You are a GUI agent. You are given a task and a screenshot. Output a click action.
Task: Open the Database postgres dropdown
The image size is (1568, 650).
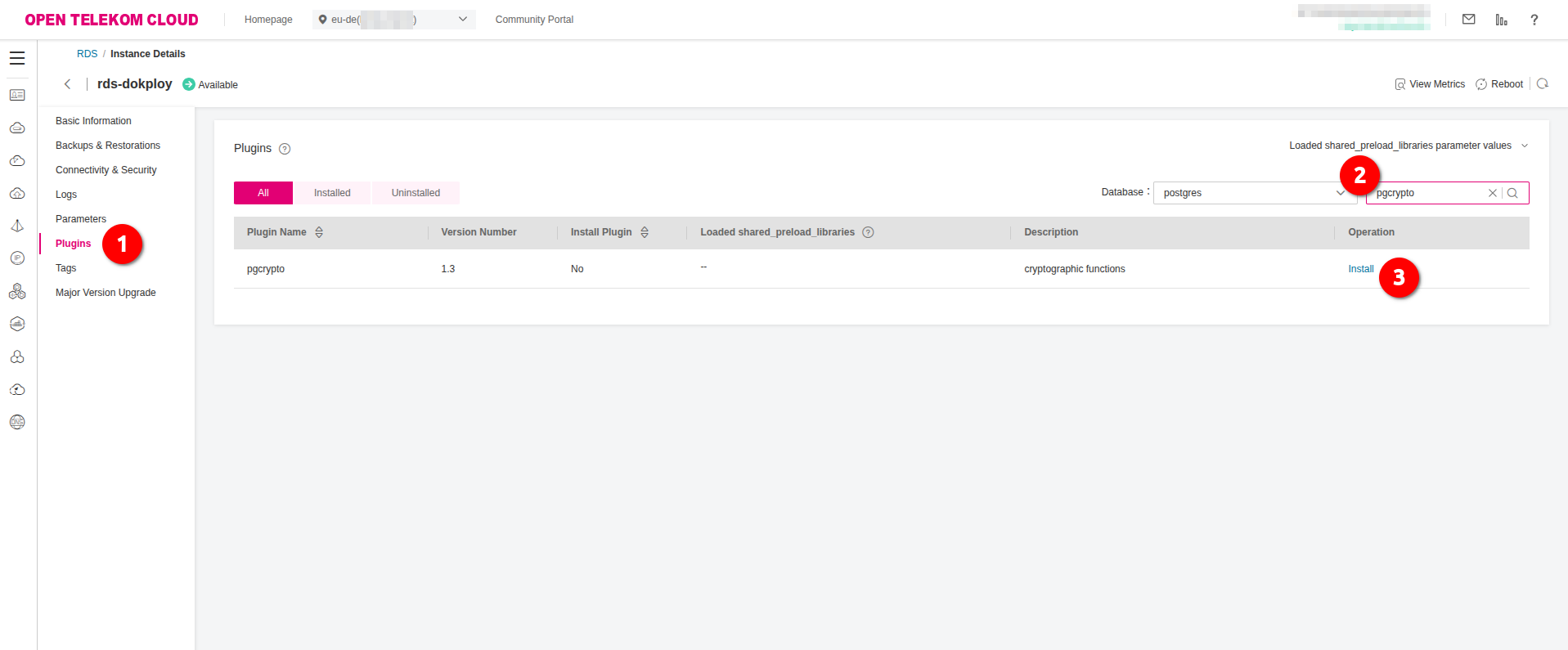[1254, 193]
